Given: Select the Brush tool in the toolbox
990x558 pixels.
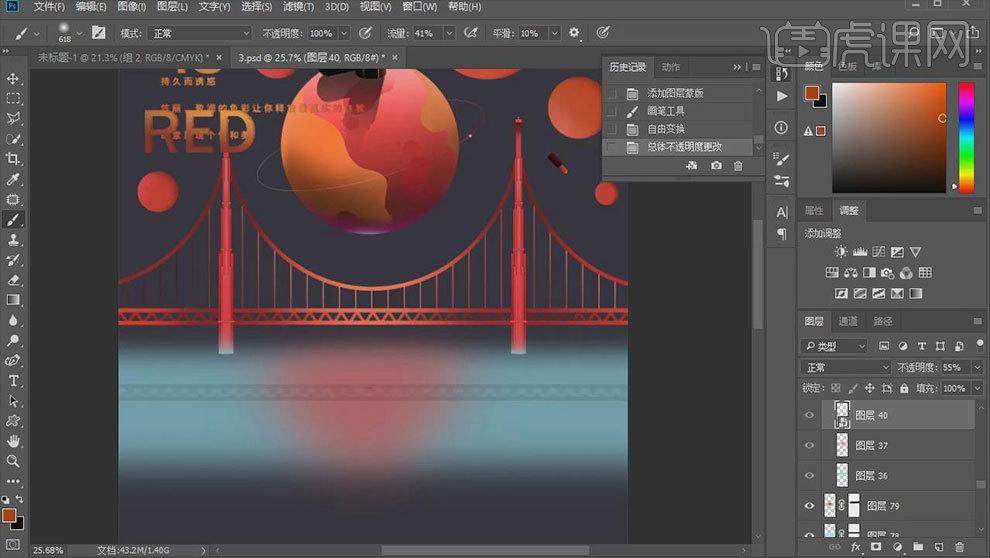Looking at the screenshot, I should click(13, 220).
